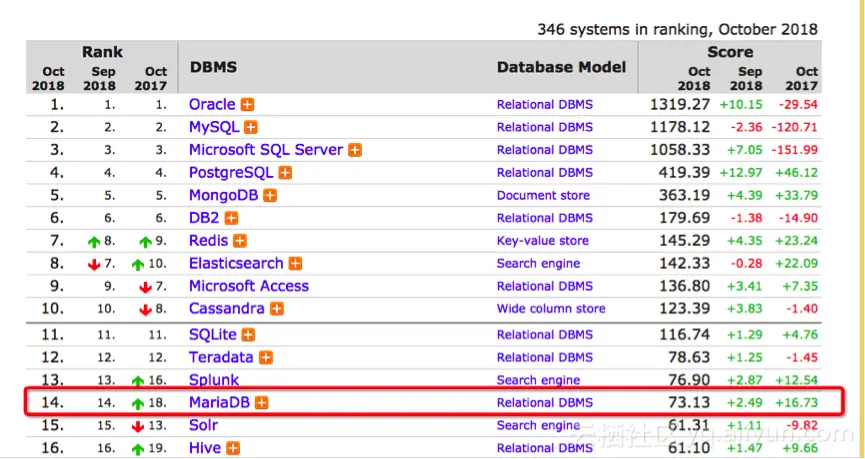Click Relational DBMS link in SQLite row
Viewport: 865px width, 459px height.
(x=544, y=335)
